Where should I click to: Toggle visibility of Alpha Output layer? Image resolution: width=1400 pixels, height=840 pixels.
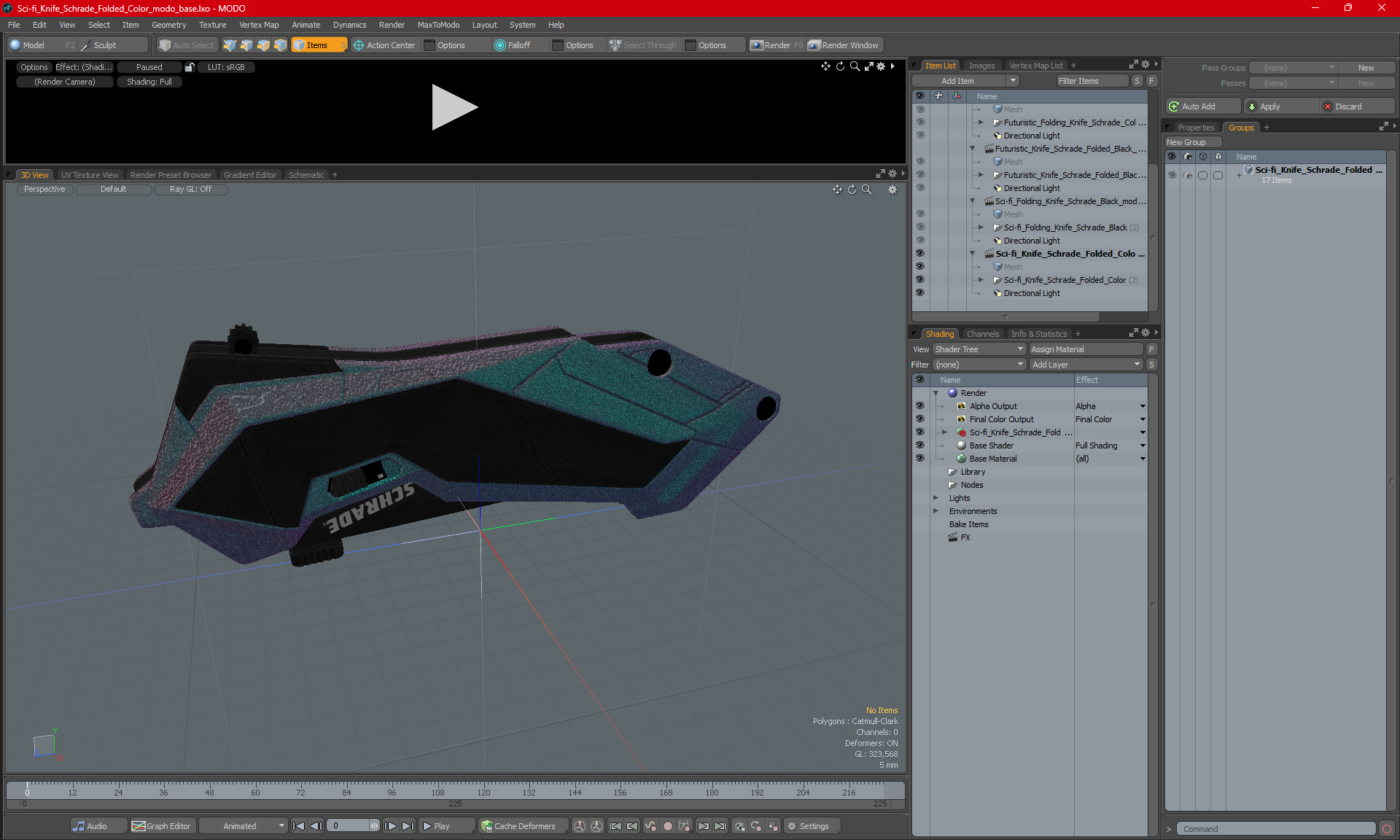(919, 406)
